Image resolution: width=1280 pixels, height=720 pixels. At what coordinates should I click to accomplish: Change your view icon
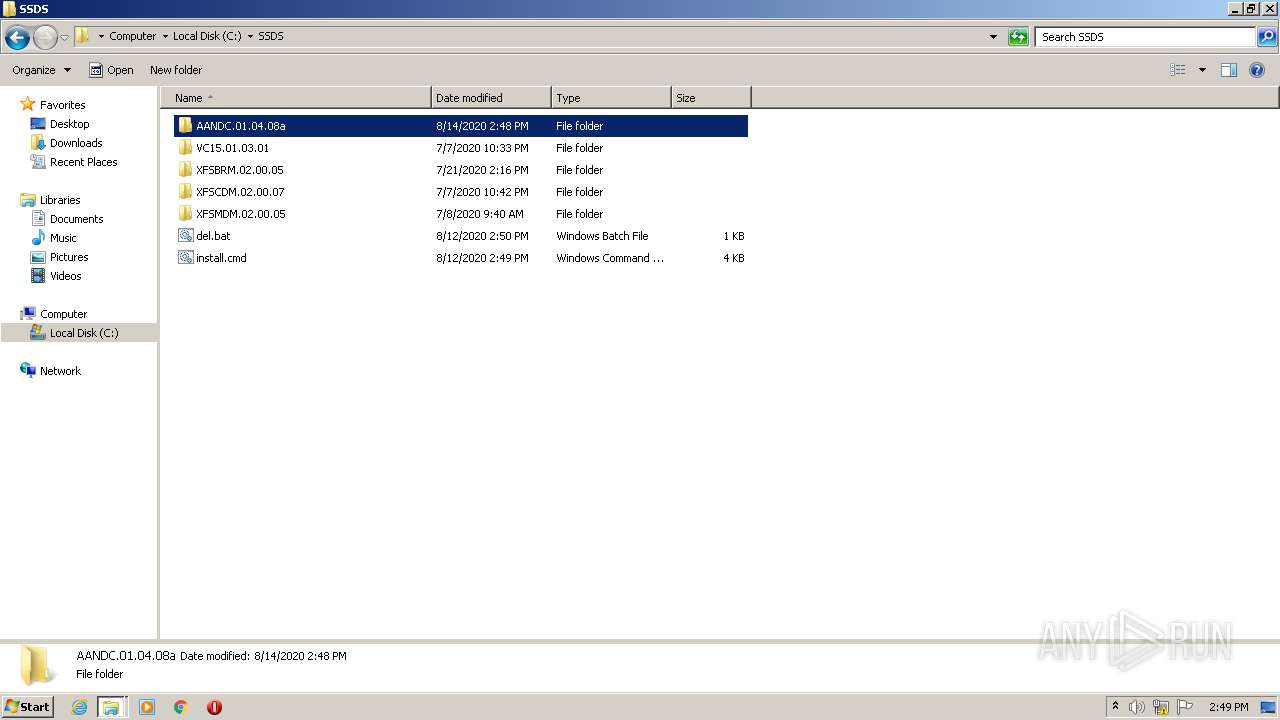pos(1178,70)
